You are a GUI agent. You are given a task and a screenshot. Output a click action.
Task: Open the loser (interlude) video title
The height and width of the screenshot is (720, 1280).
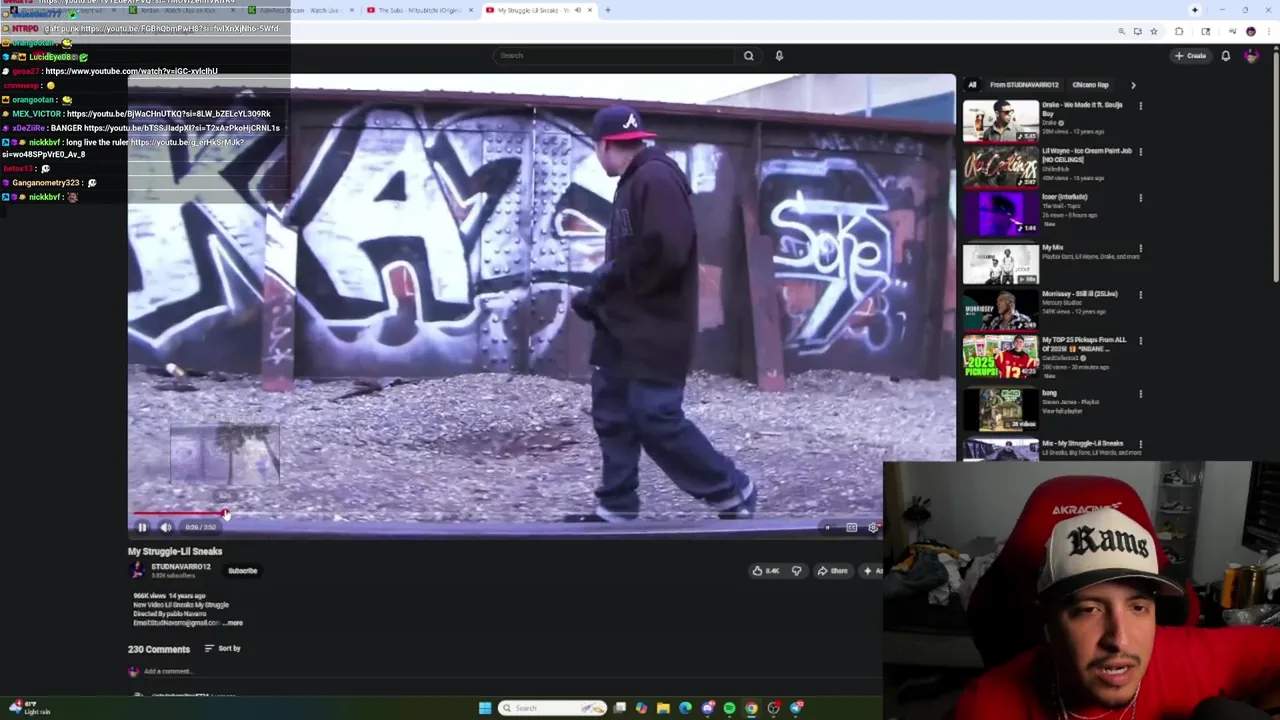[1064, 197]
